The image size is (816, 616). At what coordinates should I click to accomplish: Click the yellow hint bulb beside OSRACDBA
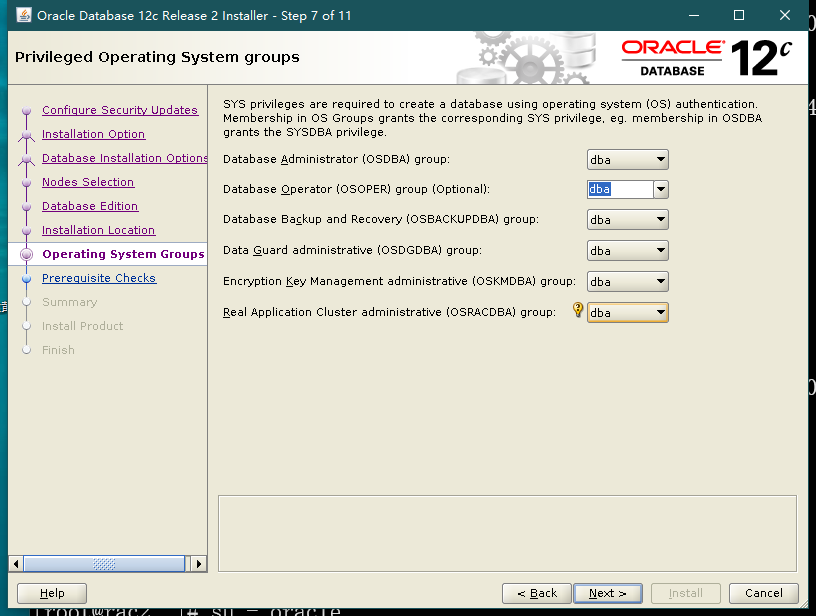[x=578, y=310]
